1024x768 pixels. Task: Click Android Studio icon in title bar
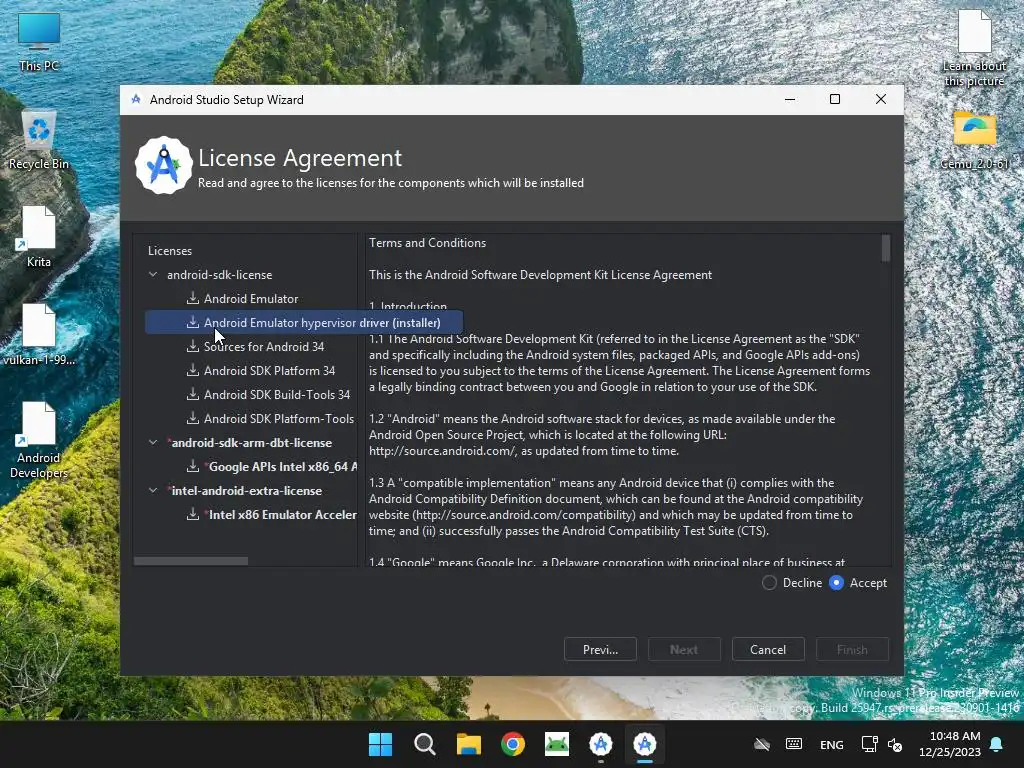[136, 99]
